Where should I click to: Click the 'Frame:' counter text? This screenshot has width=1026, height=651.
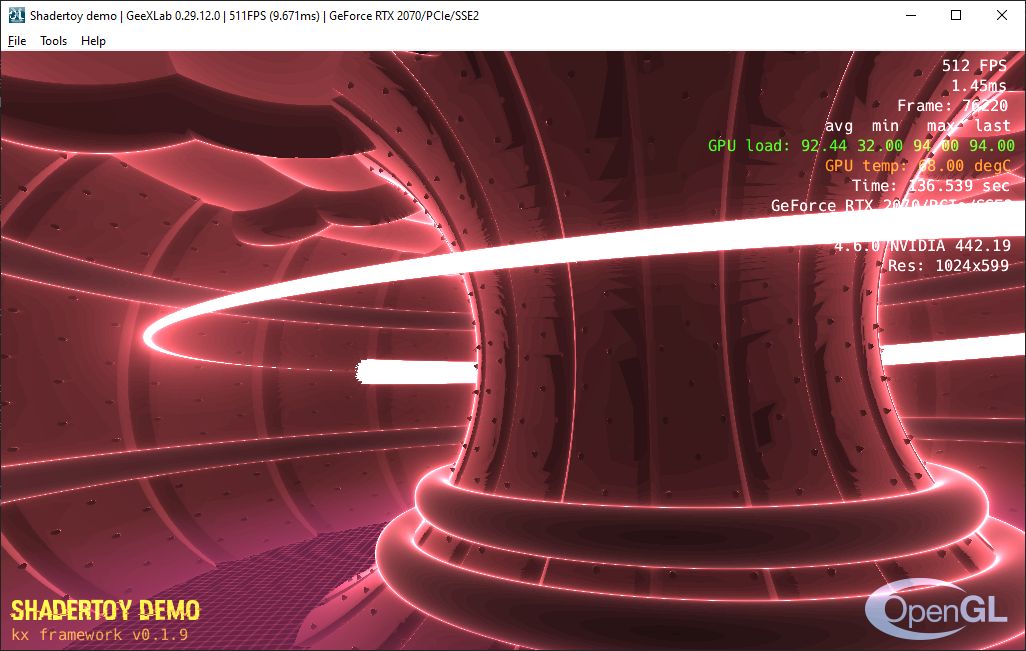(x=953, y=105)
